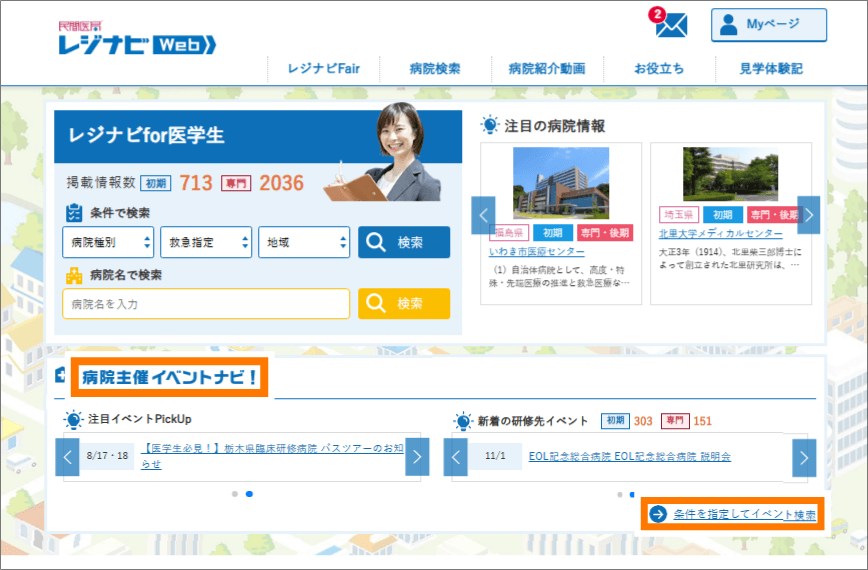
Task: Click the blue 検索 condition search button
Action: point(404,242)
